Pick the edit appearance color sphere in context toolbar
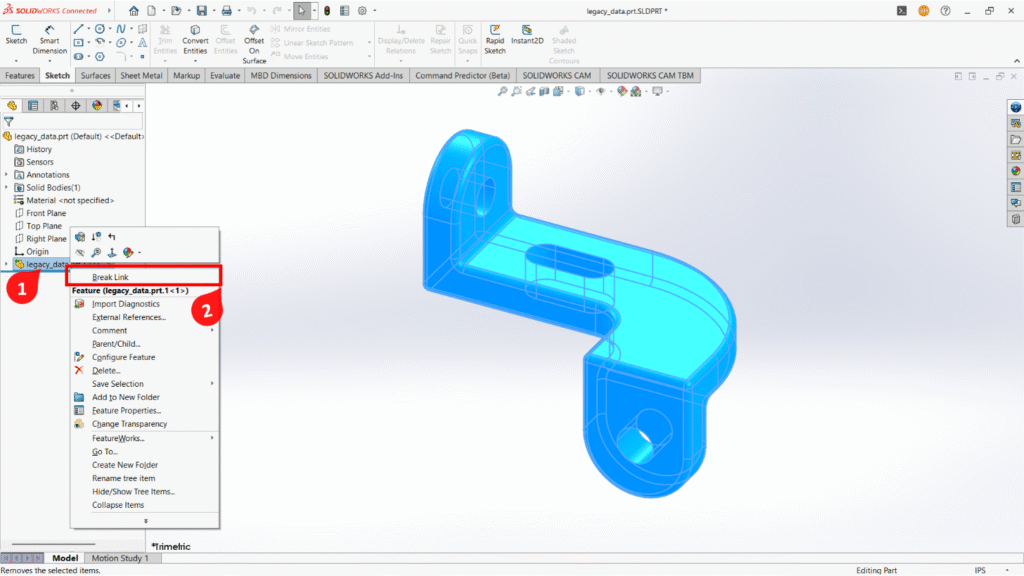Screen dimensions: 1024x576 click(x=129, y=252)
